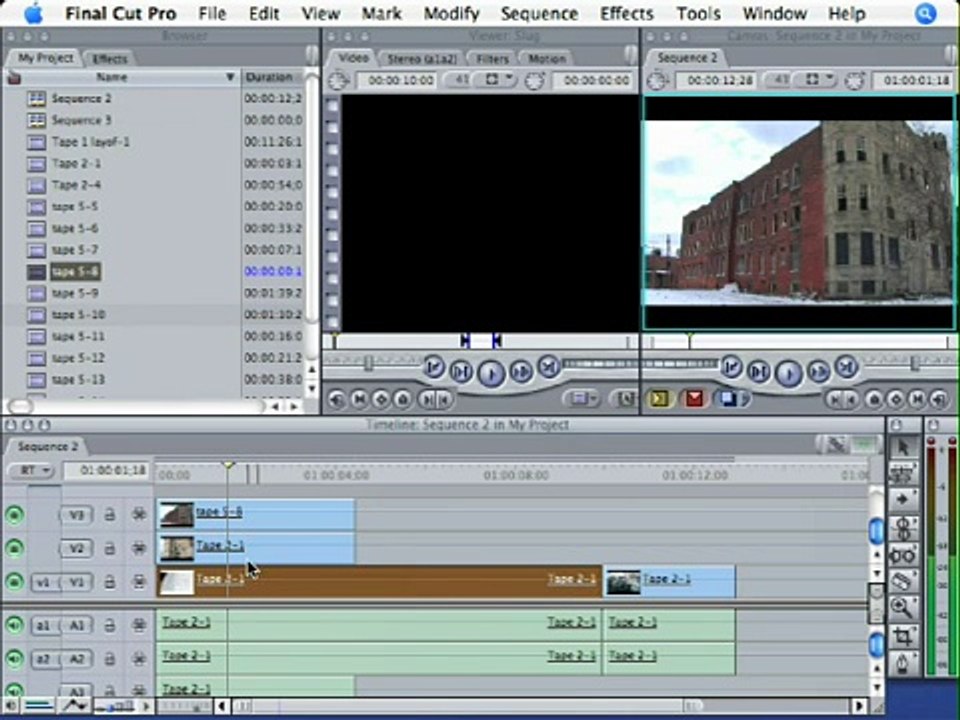Click the Sequence 3 icon in Browser
The height and width of the screenshot is (720, 960).
tap(37, 120)
